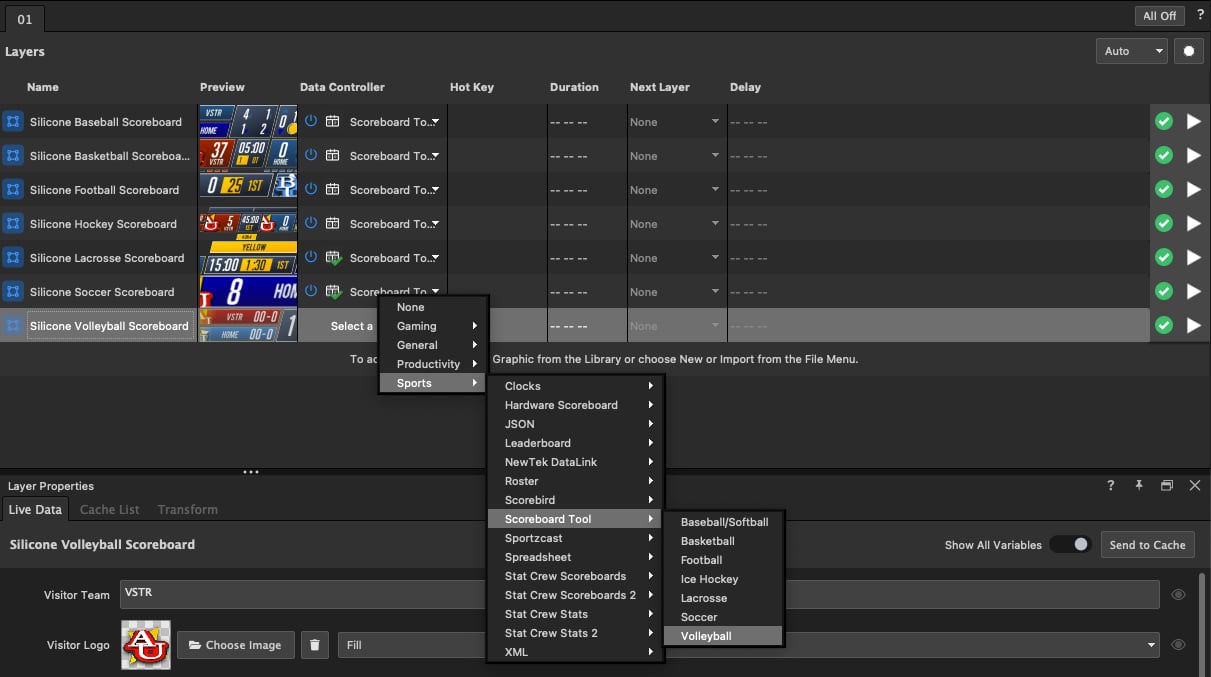The image size is (1211, 677).
Task: Toggle the power icon for Hockey data controller
Action: [311, 223]
